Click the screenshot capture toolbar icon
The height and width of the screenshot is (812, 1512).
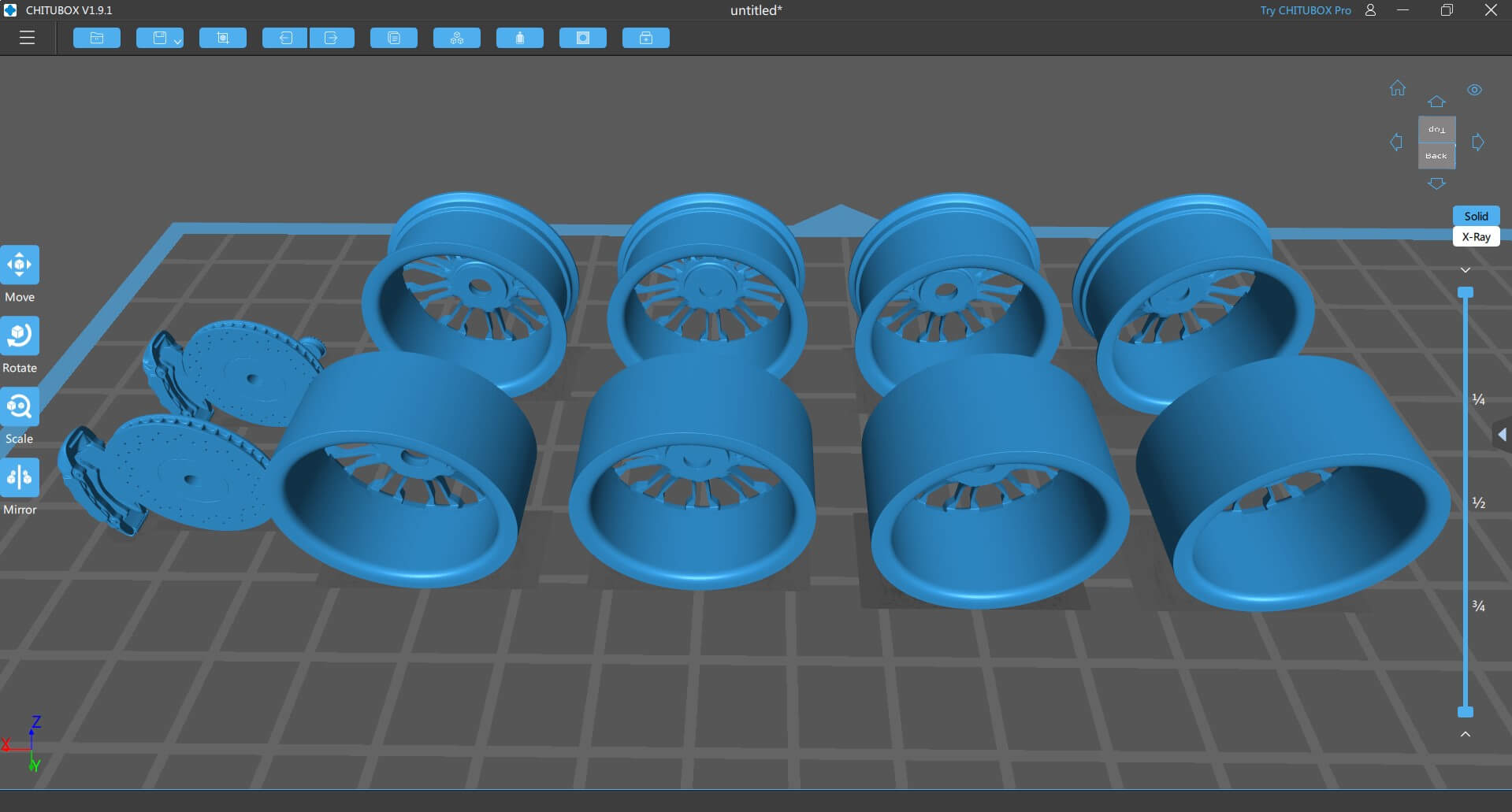tap(223, 38)
